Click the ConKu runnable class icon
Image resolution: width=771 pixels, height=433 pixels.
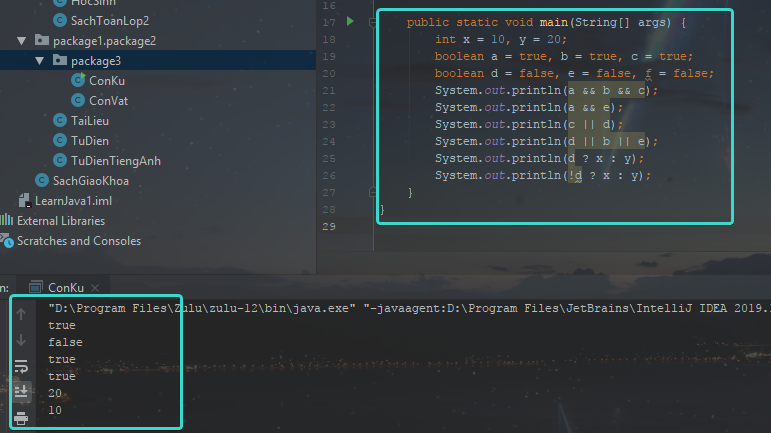click(x=78, y=80)
